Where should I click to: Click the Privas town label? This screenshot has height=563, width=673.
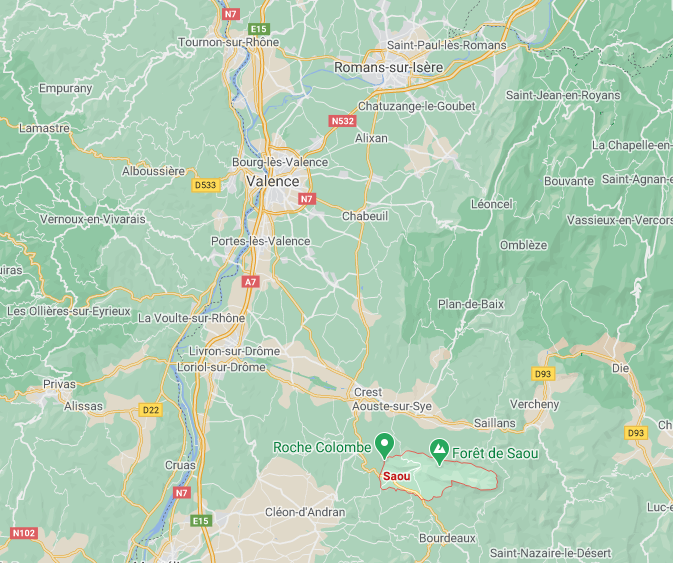click(x=59, y=384)
